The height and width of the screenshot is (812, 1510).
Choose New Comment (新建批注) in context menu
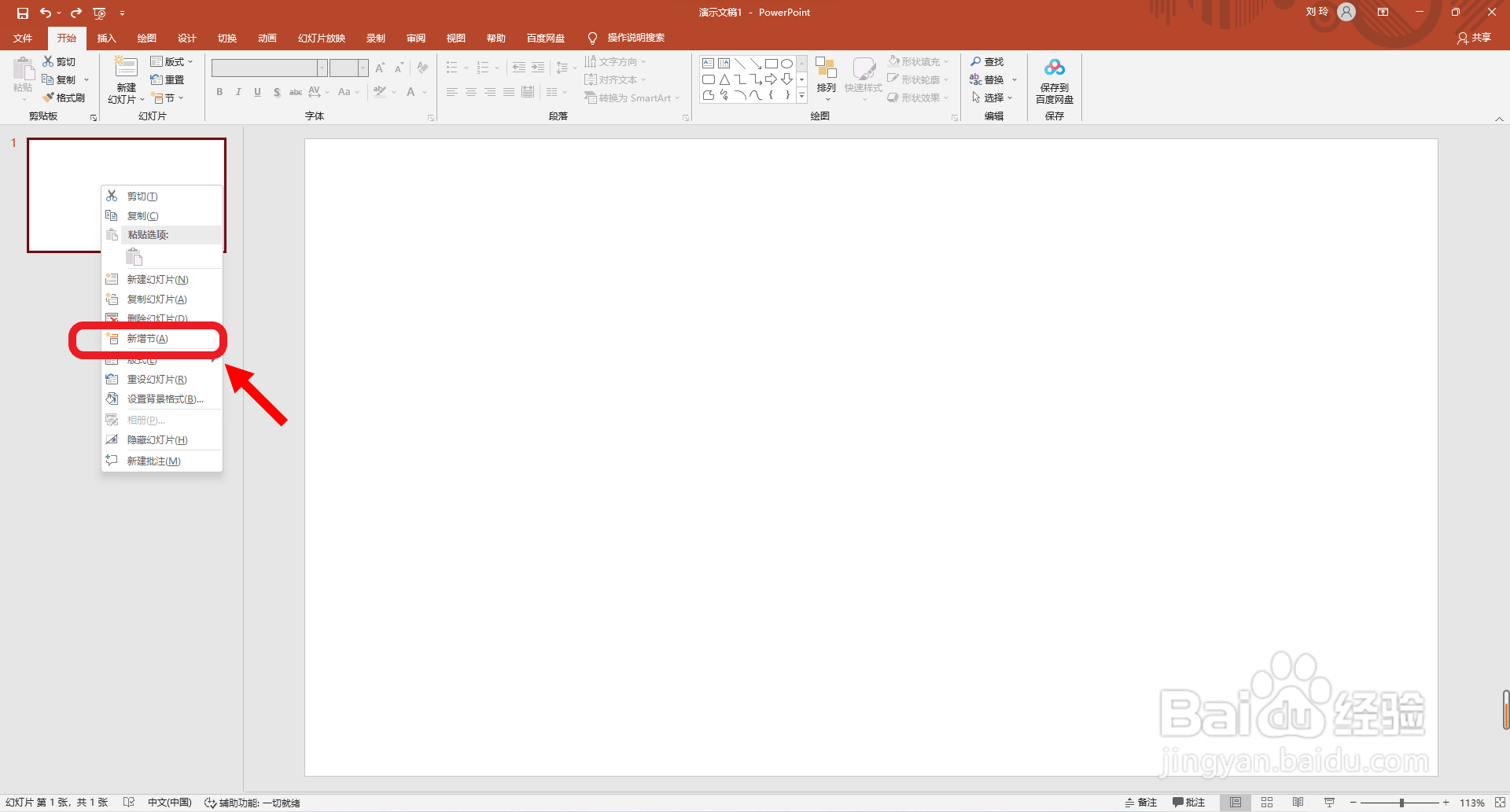pyautogui.click(x=163, y=461)
